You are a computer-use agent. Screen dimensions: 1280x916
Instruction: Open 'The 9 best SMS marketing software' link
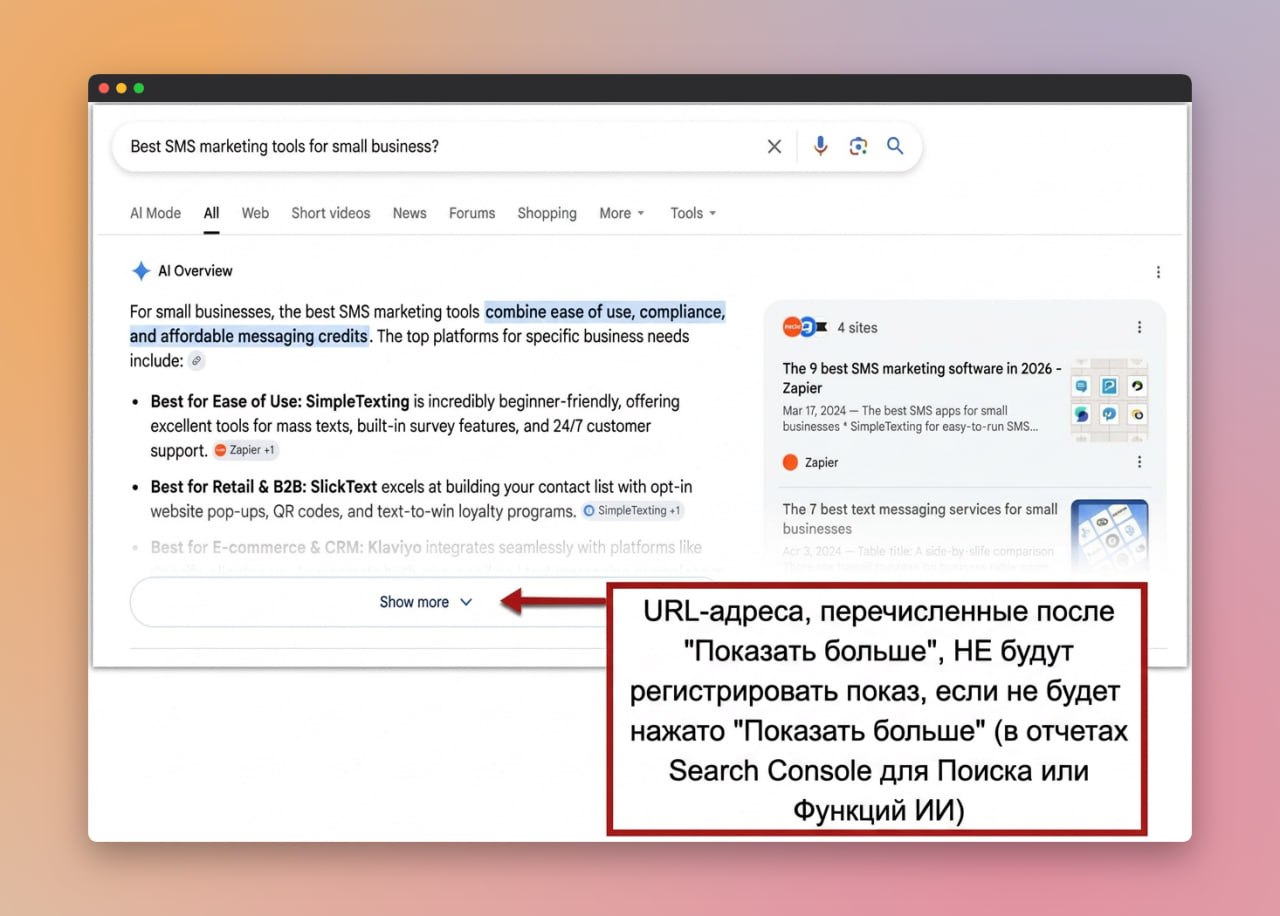(922, 378)
